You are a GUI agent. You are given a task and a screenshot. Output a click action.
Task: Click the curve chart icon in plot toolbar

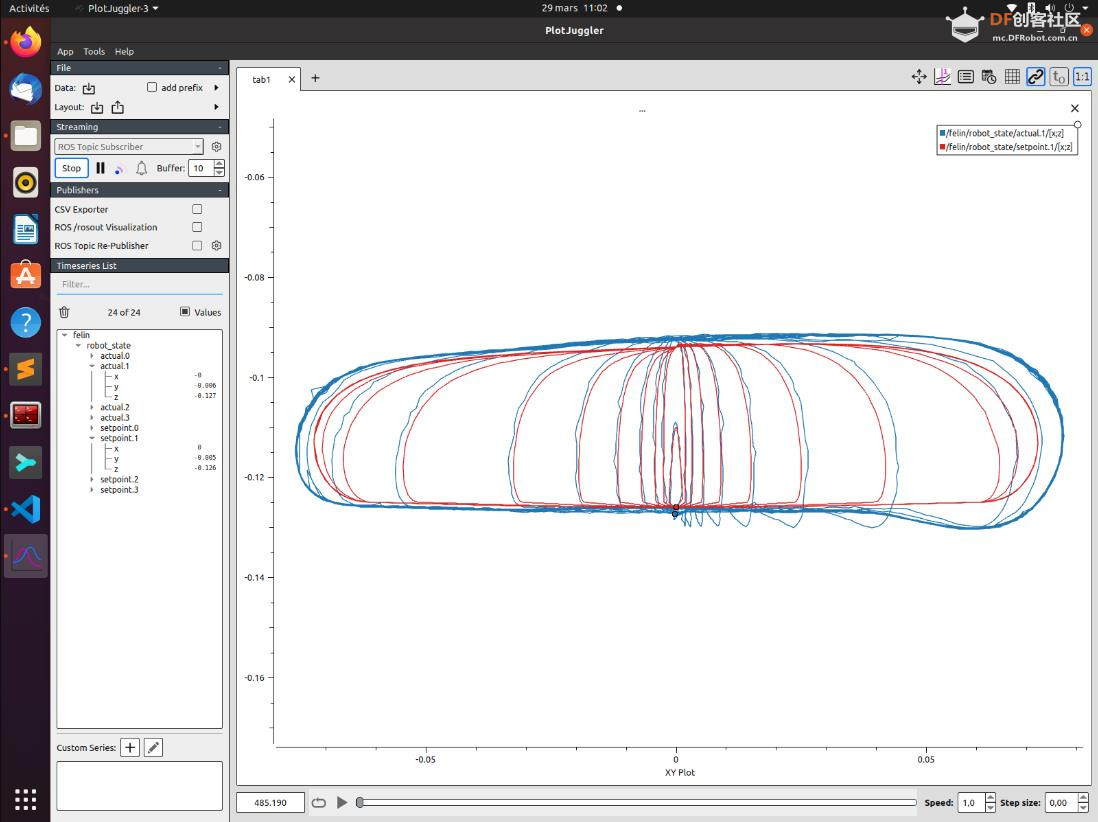tap(943, 77)
